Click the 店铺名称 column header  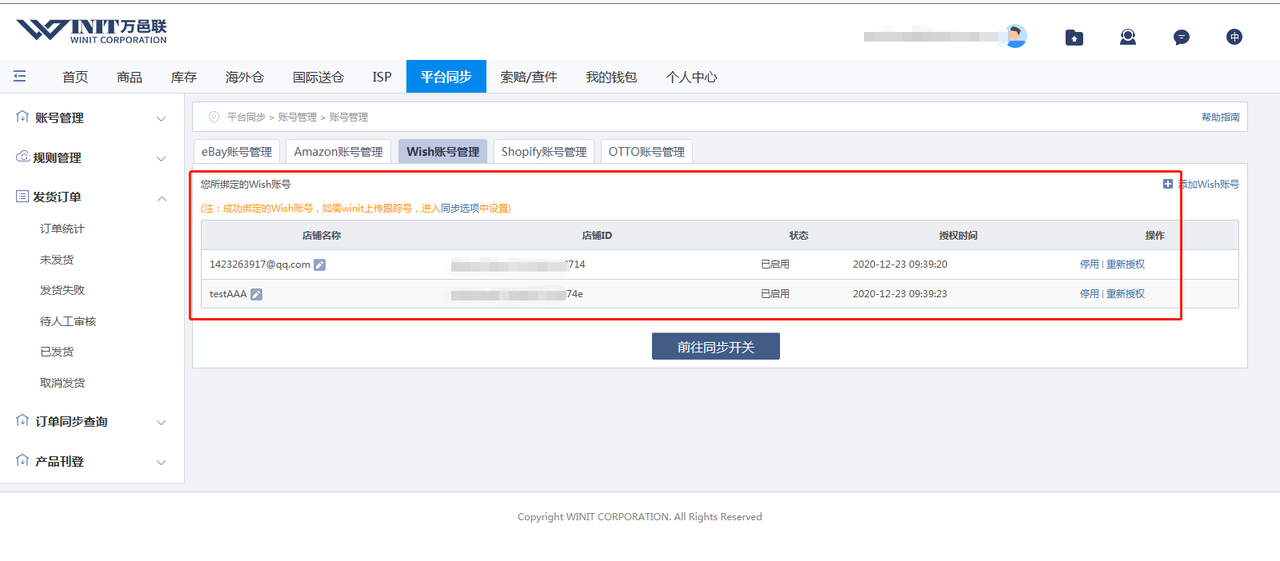tap(322, 236)
